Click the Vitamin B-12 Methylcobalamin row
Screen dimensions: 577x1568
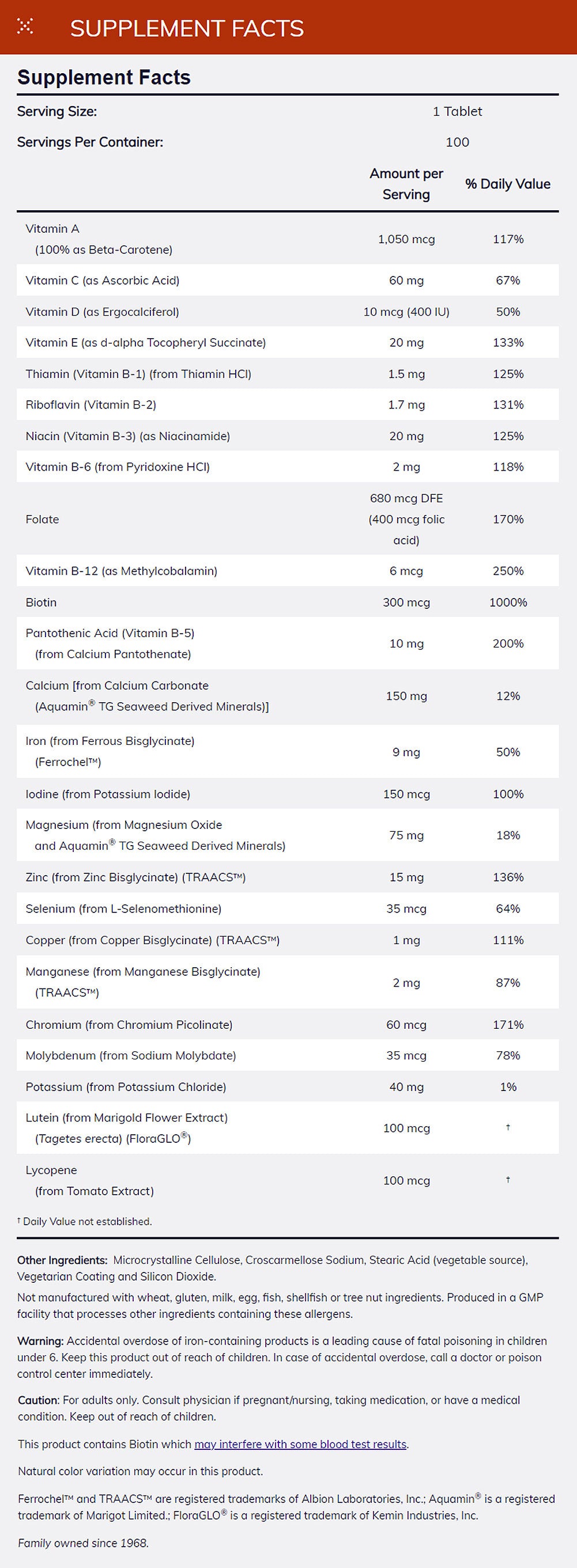click(x=121, y=571)
